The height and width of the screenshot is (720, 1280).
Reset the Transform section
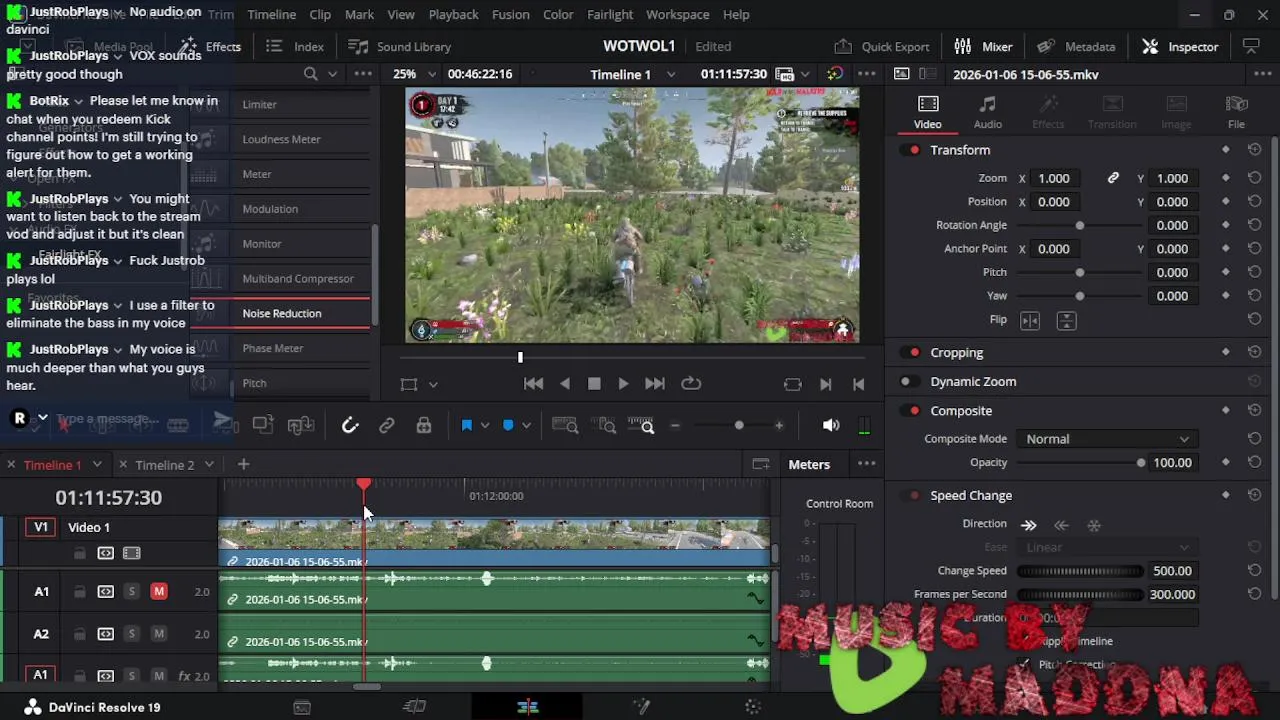pos(1254,150)
